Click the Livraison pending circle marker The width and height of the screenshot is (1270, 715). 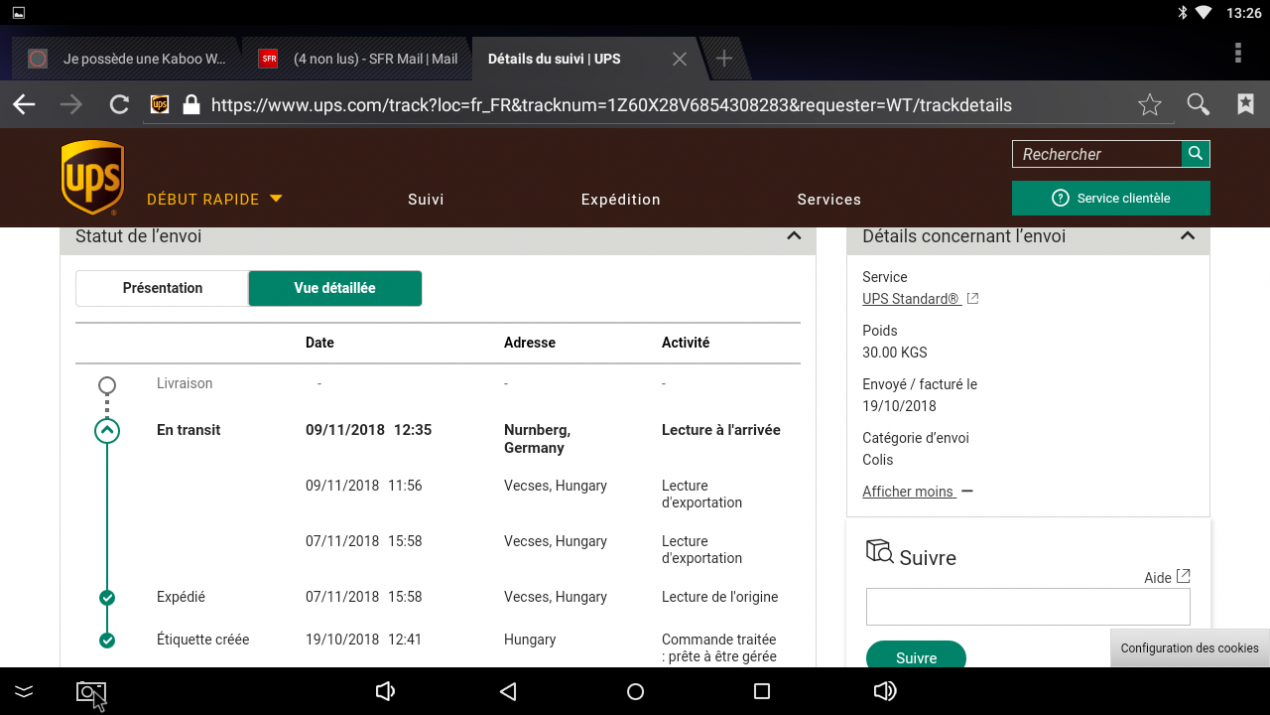pos(107,385)
